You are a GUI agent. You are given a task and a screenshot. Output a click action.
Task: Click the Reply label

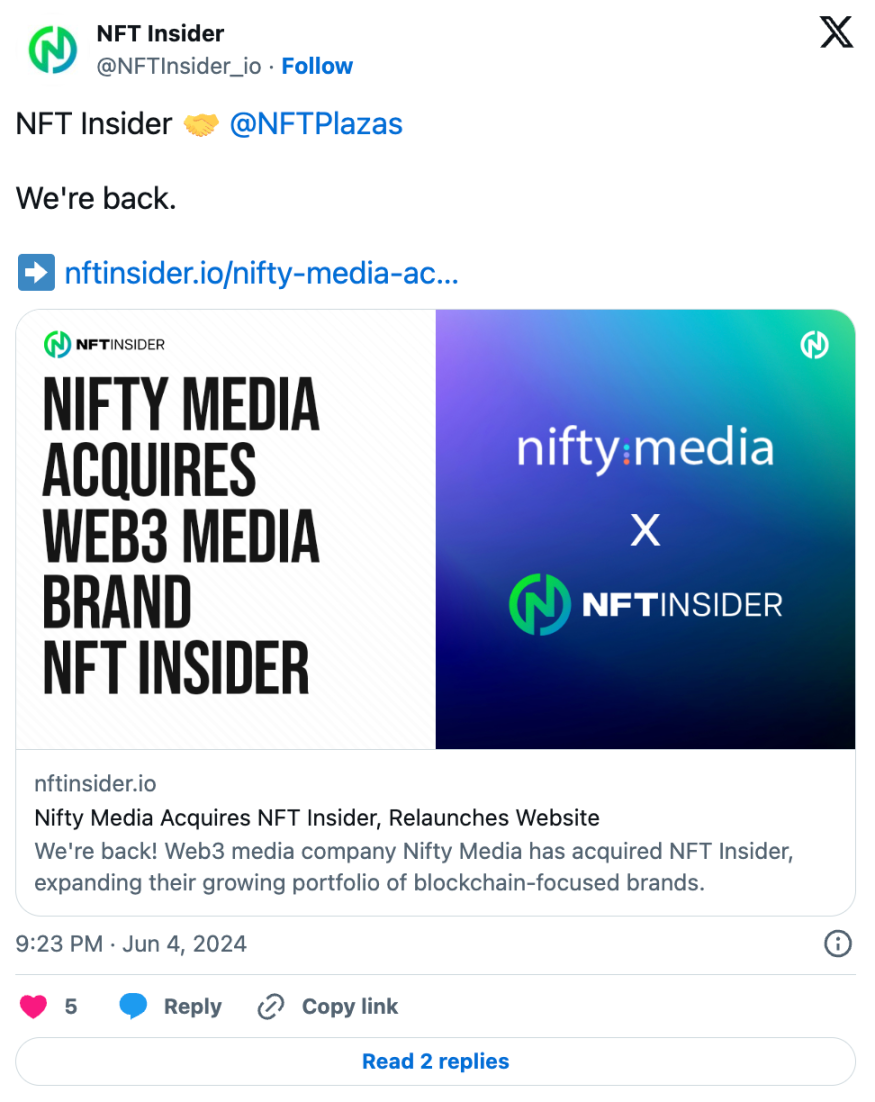tap(193, 1006)
